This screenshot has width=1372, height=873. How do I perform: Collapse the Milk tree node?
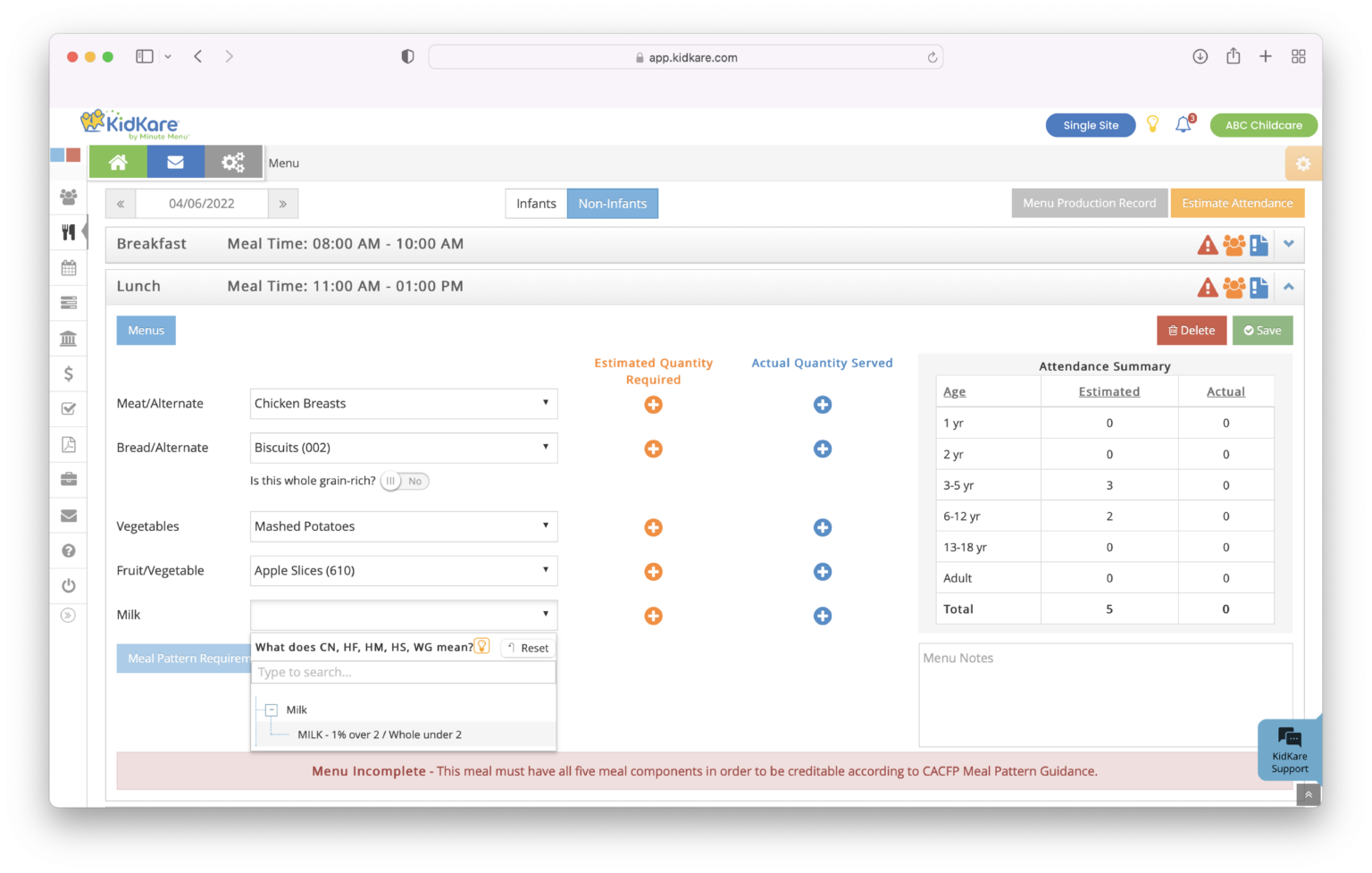click(272, 710)
